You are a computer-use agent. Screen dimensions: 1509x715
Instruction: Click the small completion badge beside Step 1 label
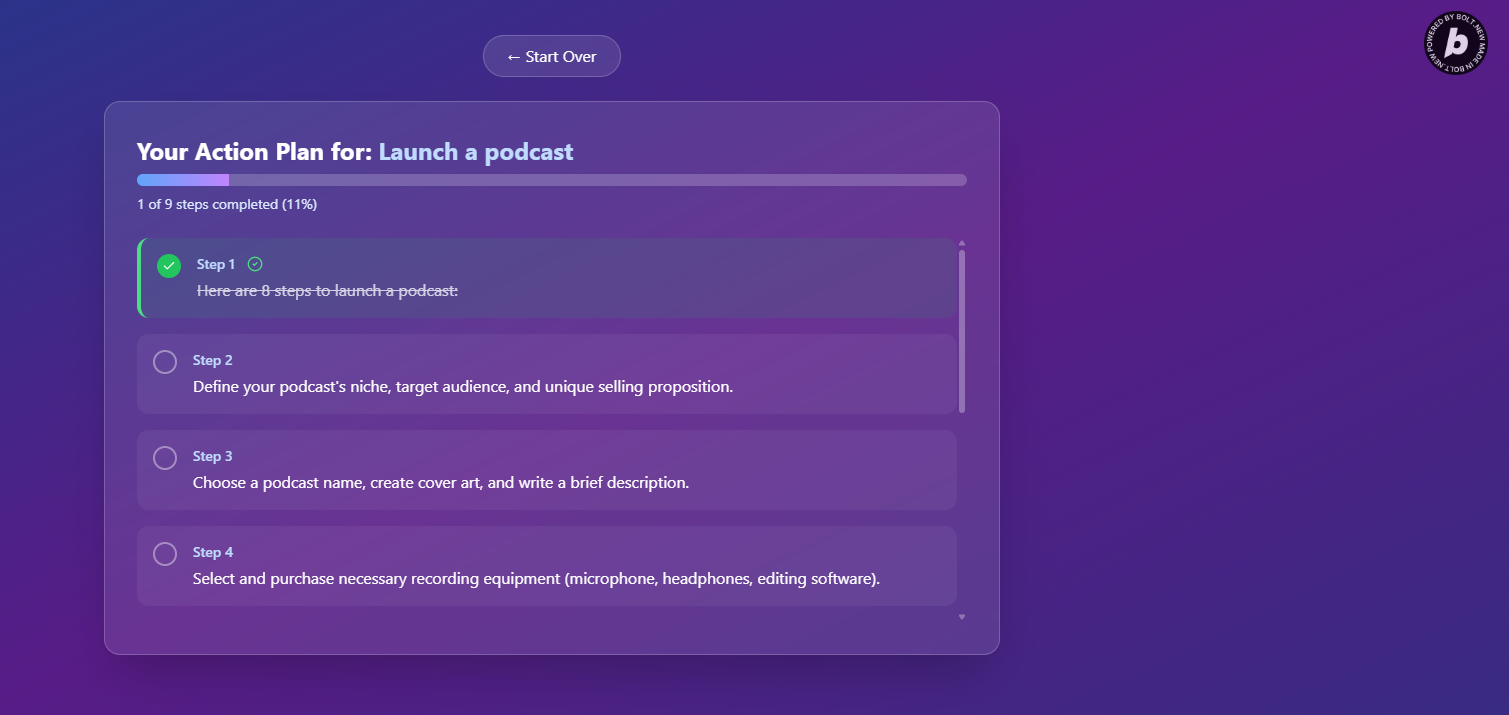coord(255,263)
